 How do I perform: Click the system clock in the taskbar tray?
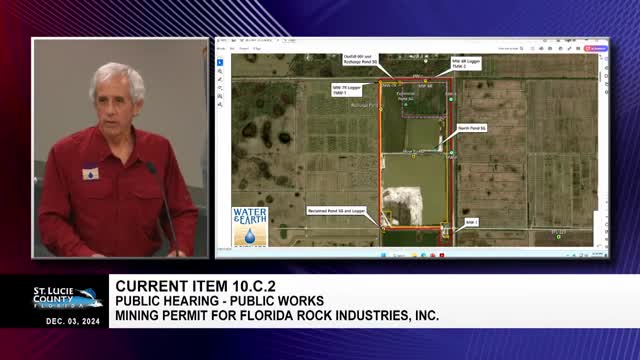[598, 254]
